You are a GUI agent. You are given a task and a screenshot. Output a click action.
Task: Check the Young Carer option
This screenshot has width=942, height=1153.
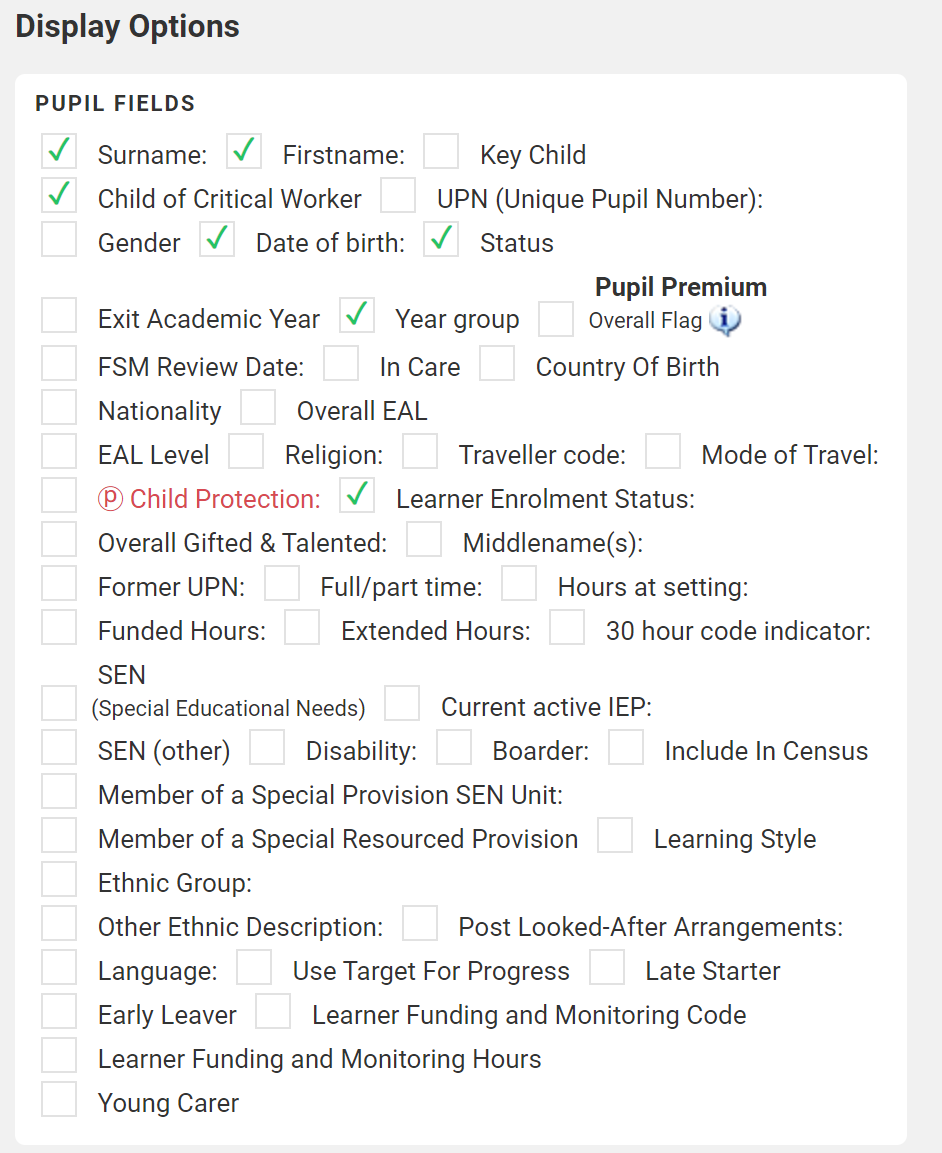pos(59,1098)
